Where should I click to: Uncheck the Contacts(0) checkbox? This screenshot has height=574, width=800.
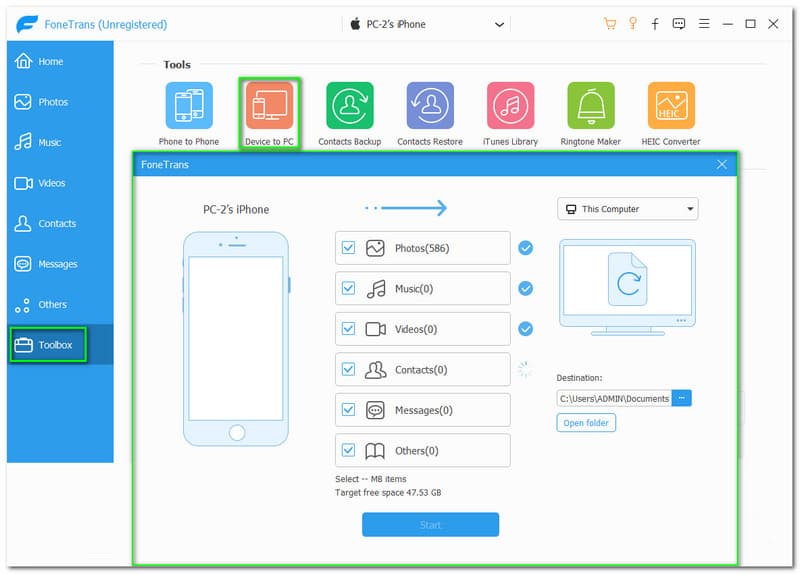click(348, 369)
